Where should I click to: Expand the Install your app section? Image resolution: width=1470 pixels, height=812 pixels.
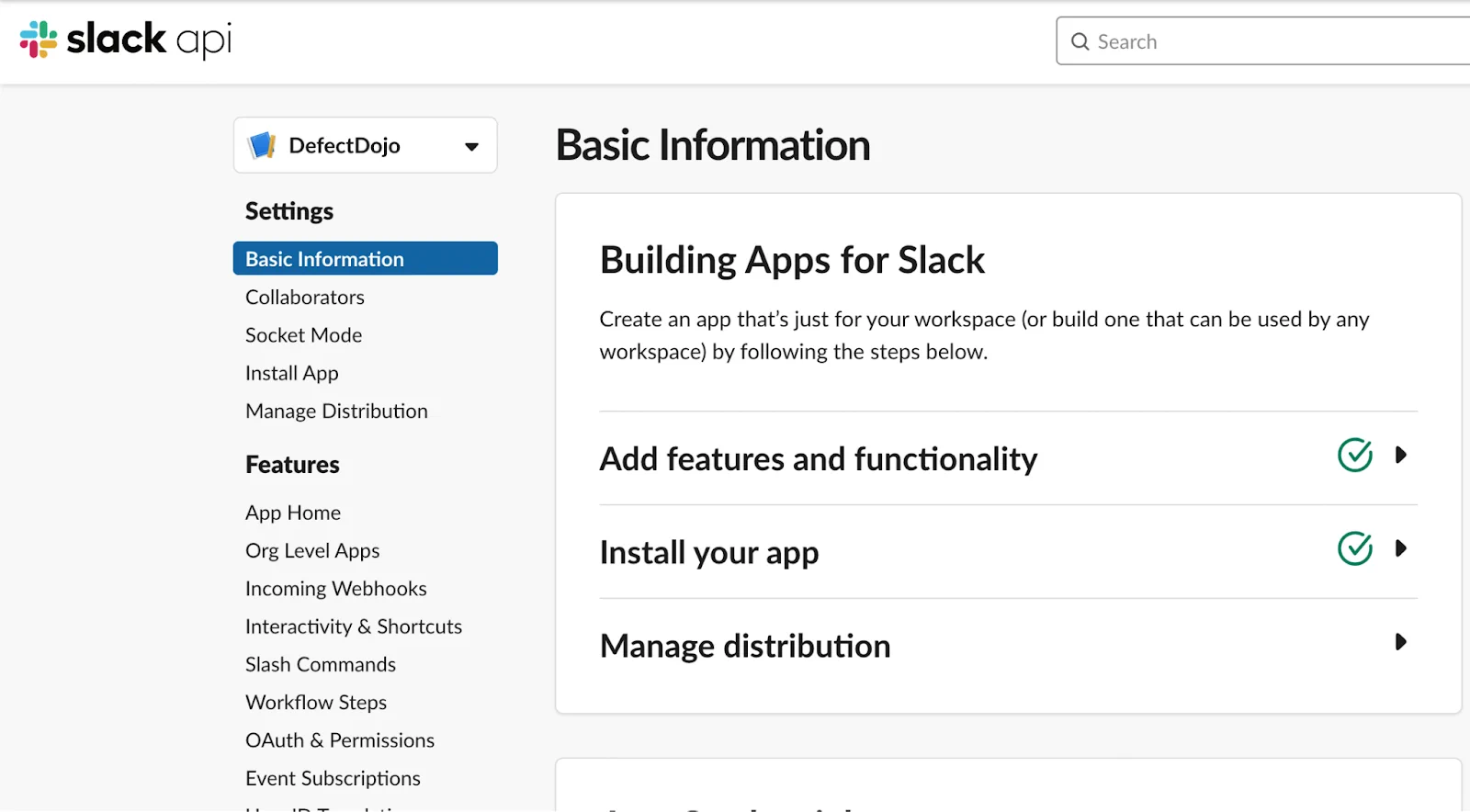pos(1400,548)
